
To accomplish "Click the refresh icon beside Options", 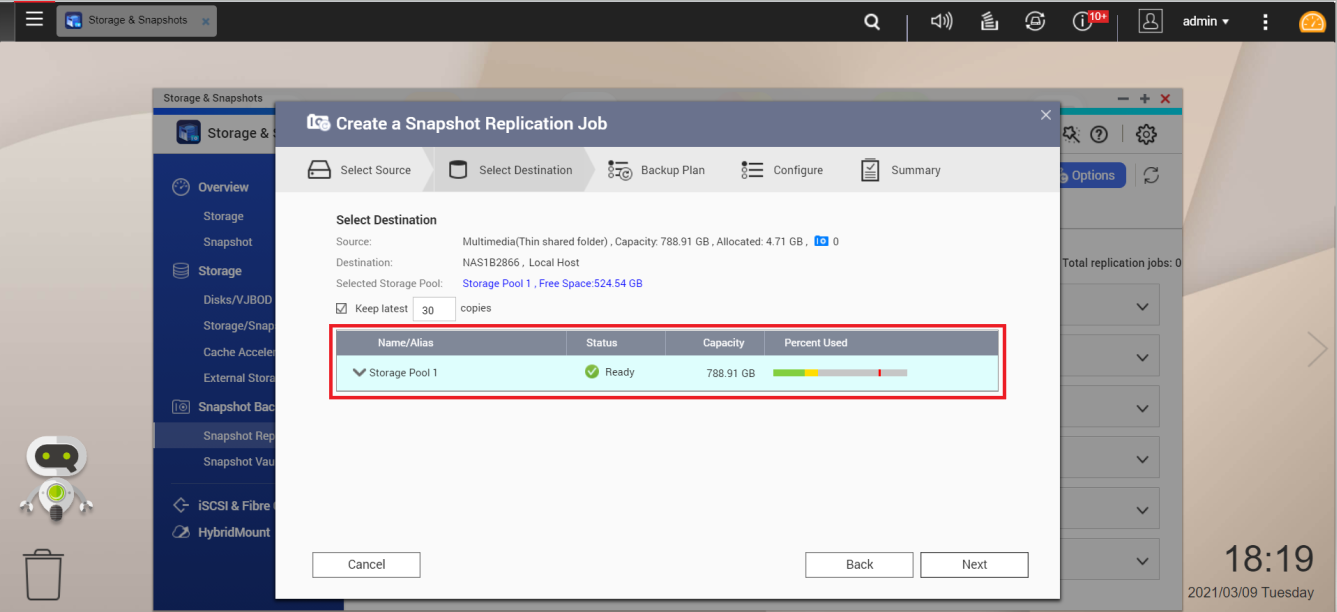I will 1151,175.
